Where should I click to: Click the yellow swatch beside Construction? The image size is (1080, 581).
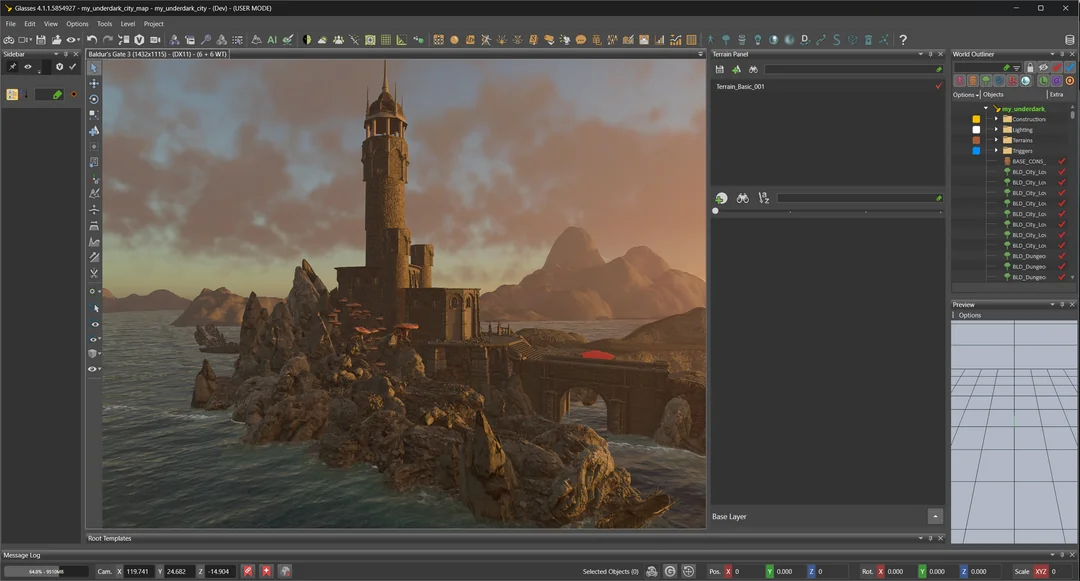[976, 119]
